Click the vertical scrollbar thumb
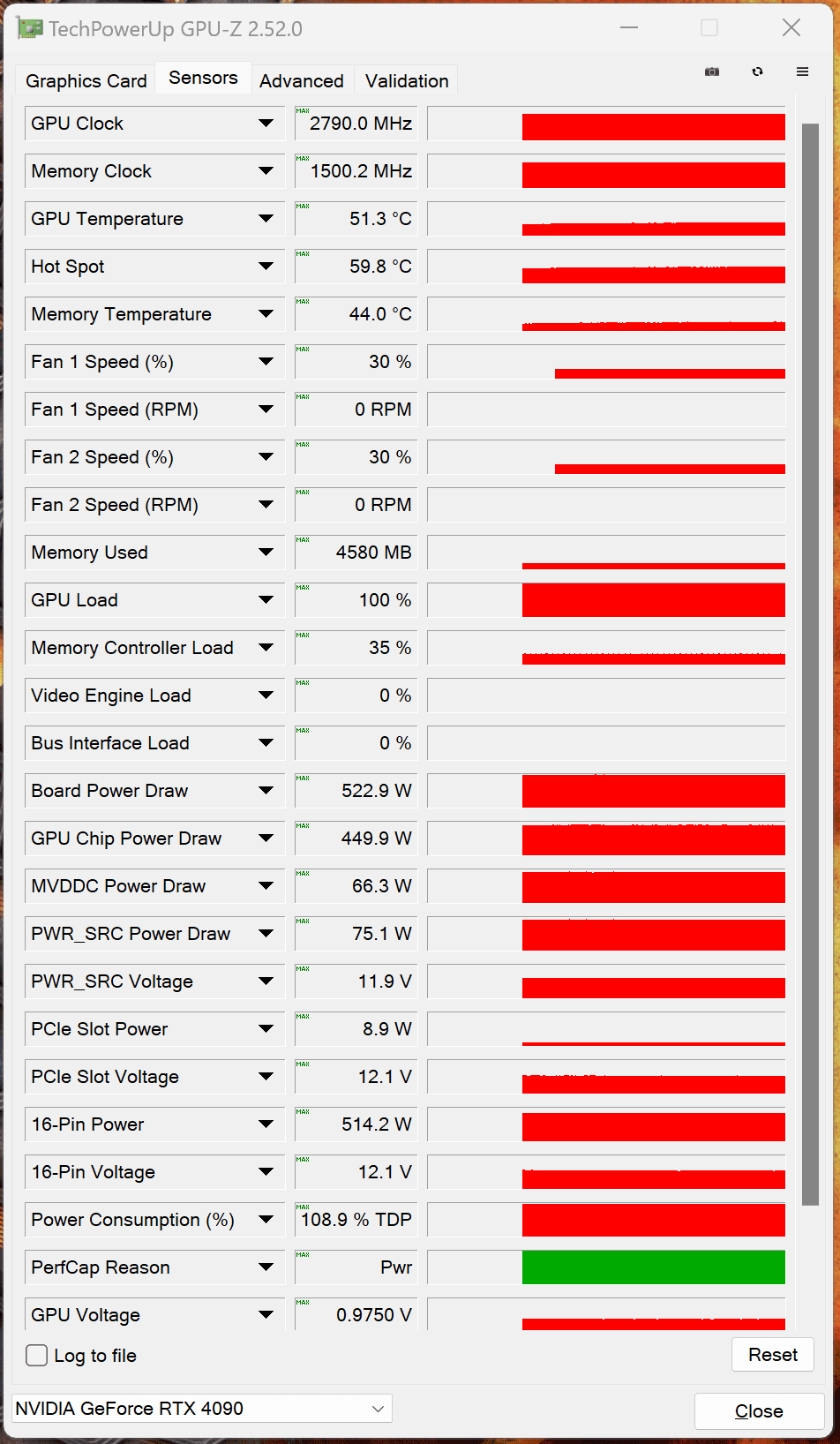 pyautogui.click(x=810, y=665)
